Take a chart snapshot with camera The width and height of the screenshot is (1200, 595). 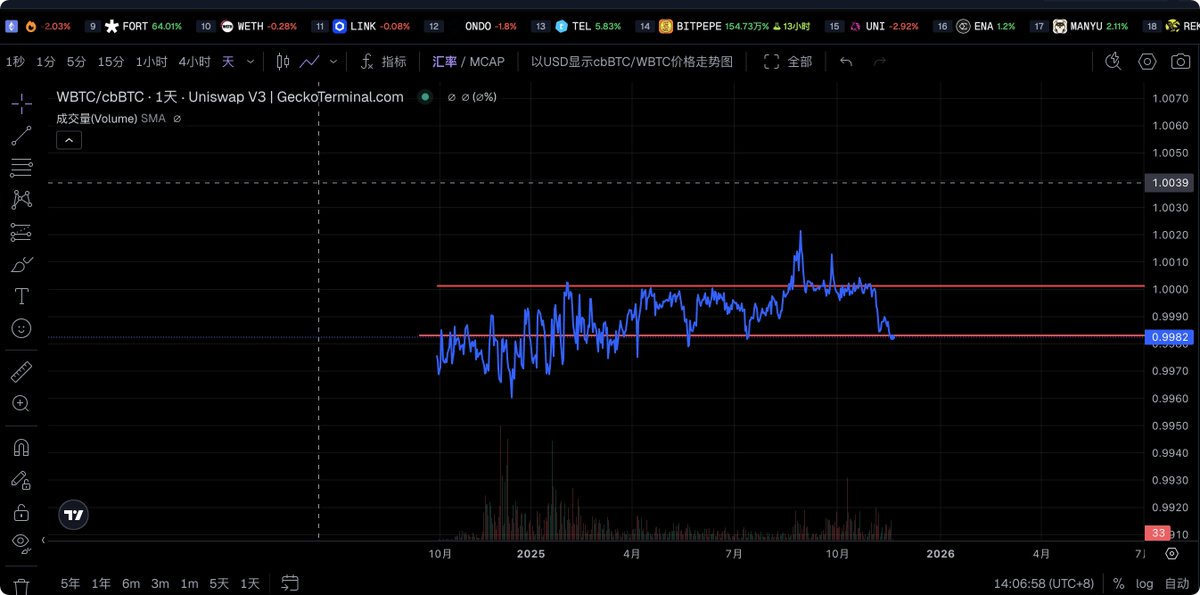tap(1180, 62)
